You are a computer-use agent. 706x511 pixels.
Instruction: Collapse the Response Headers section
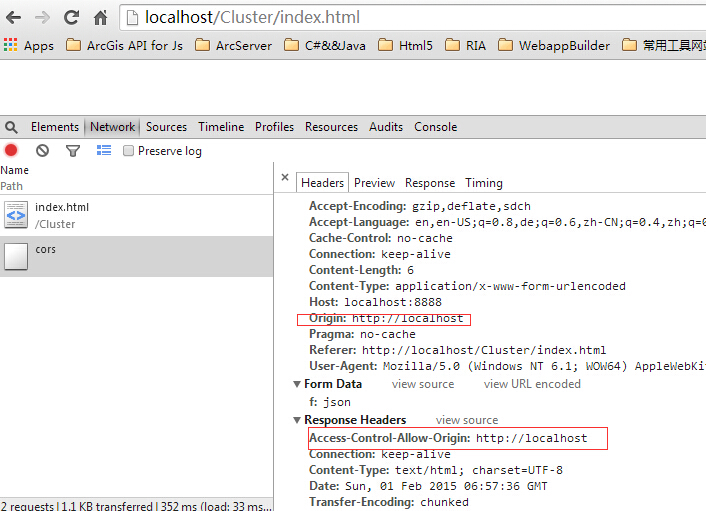(x=297, y=420)
